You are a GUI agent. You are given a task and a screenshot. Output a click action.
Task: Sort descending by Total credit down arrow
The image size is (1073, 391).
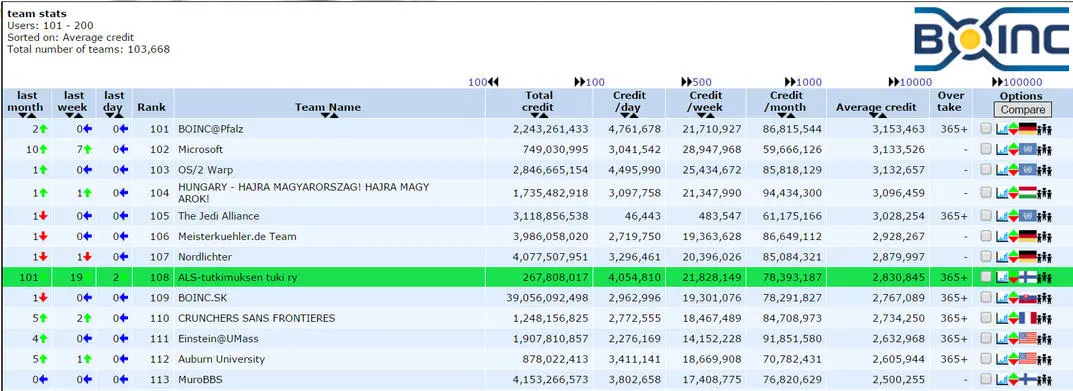535,115
